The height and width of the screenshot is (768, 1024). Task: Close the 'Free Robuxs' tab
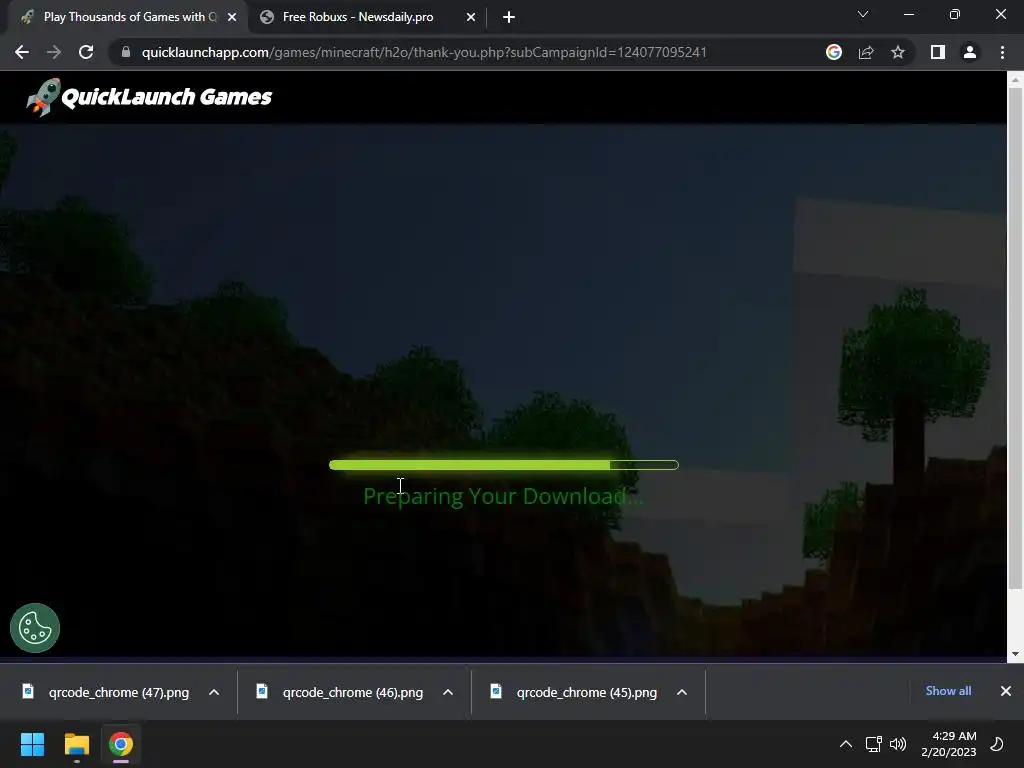tap(471, 18)
